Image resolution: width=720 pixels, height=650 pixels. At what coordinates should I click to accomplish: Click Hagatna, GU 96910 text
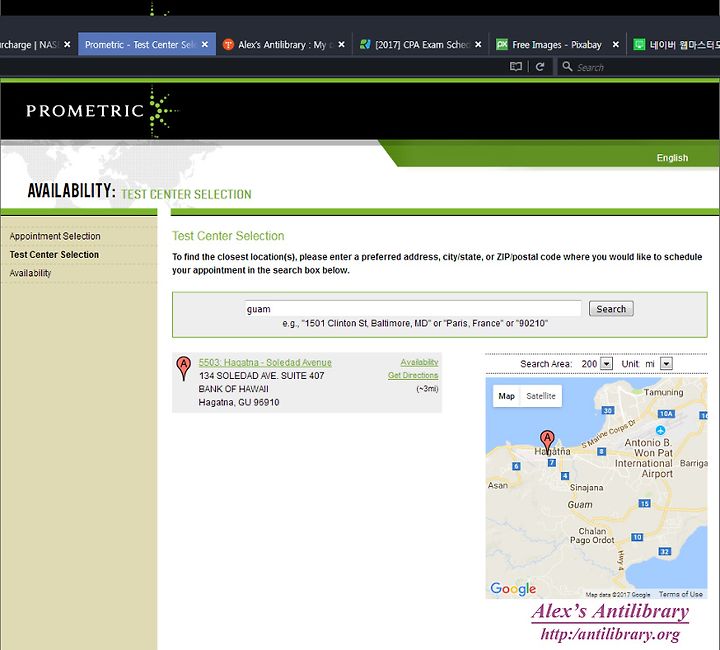coord(239,402)
